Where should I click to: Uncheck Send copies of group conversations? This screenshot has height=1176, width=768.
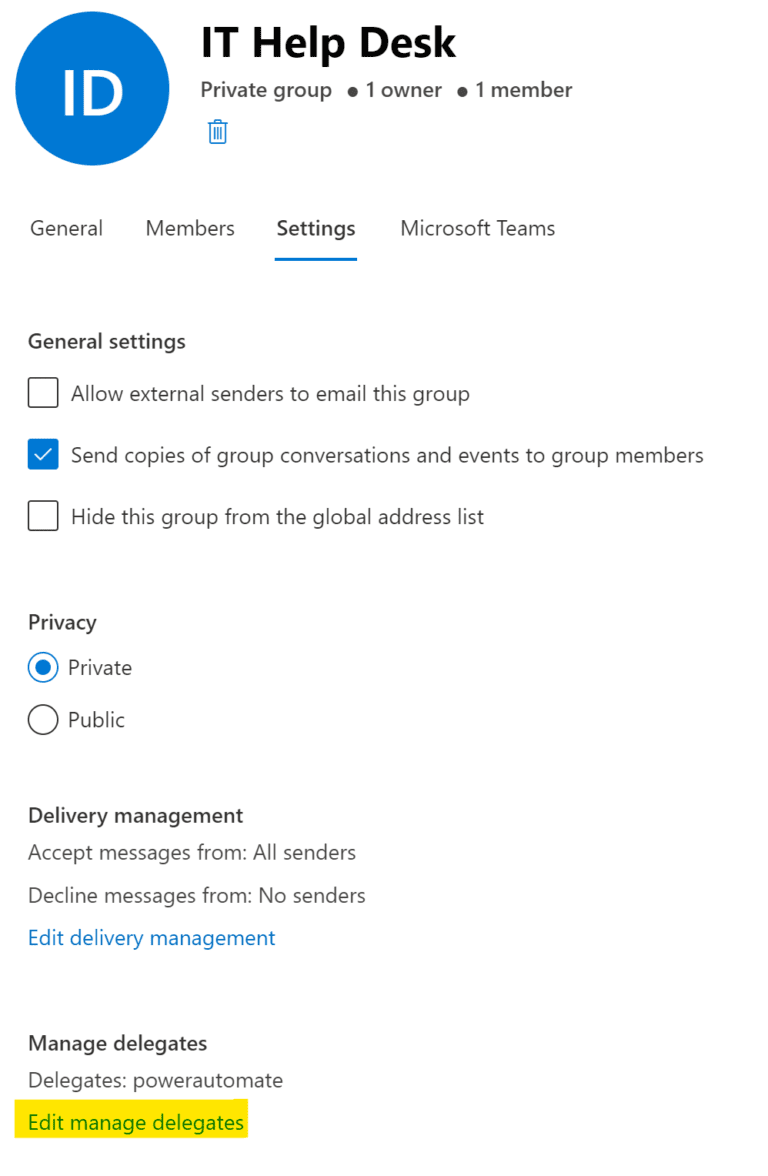tap(43, 454)
